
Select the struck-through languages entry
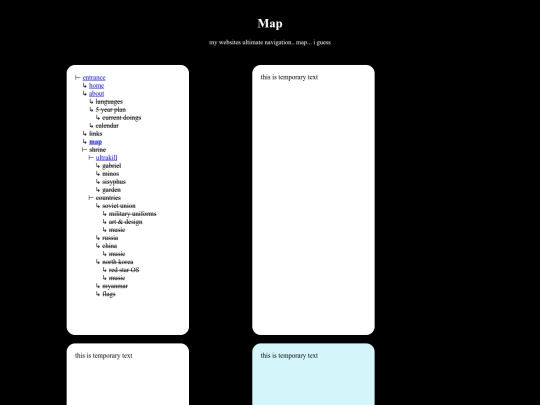109,102
